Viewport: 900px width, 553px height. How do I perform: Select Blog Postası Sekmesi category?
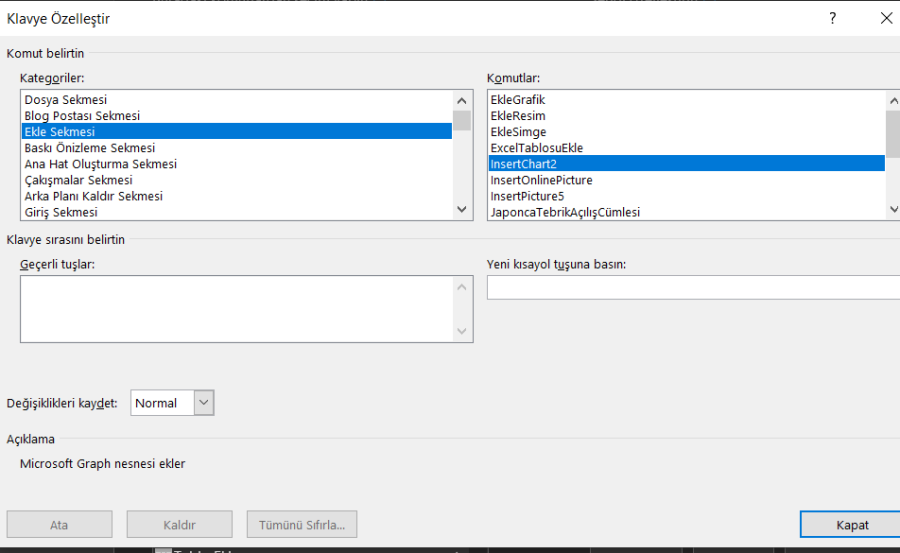(x=82, y=116)
